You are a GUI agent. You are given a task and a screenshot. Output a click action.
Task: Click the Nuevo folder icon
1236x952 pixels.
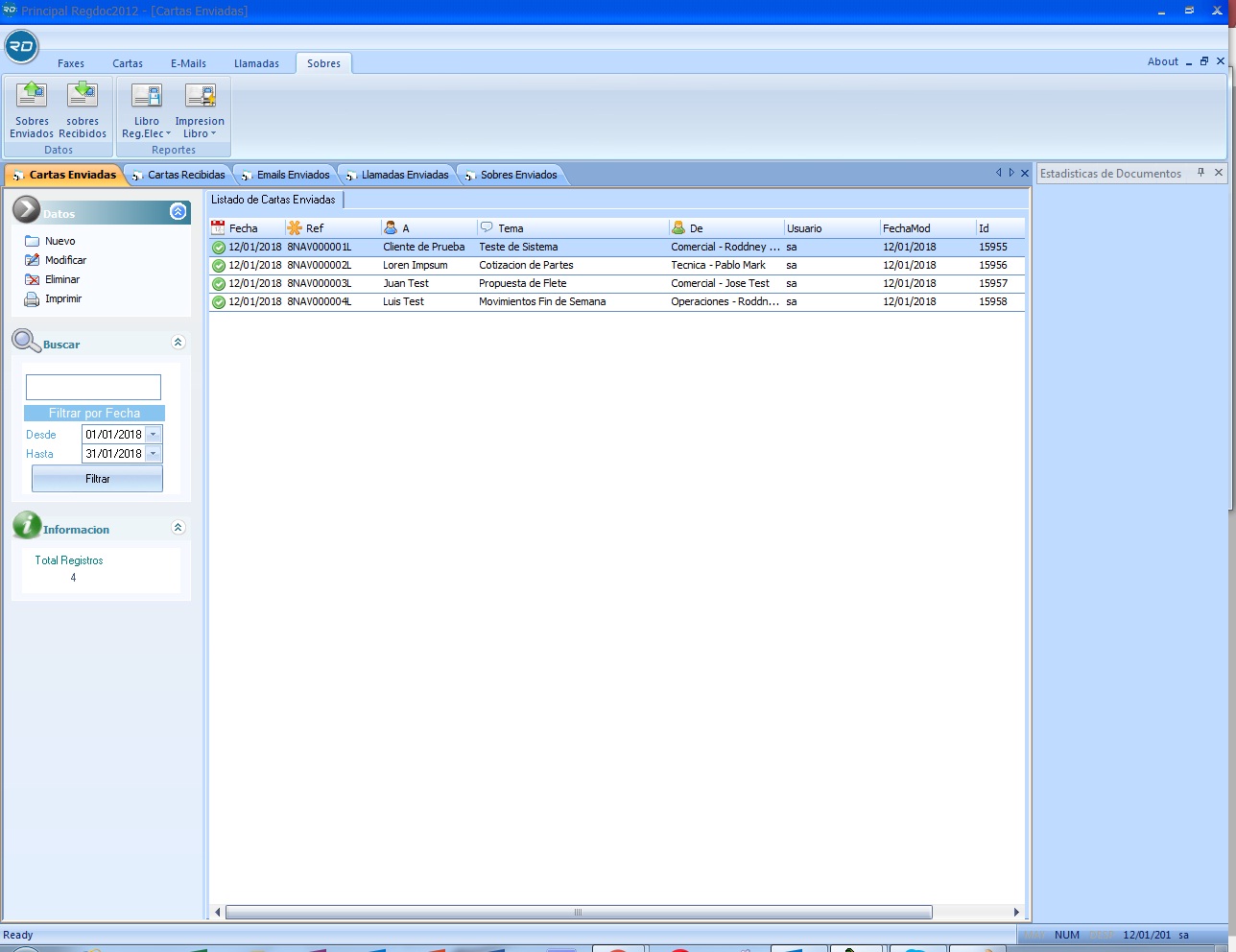click(32, 241)
